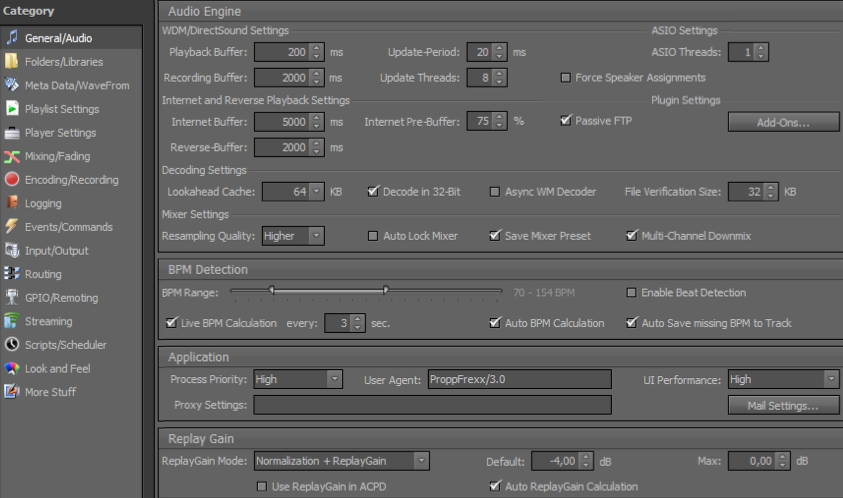This screenshot has height=498, width=843.
Task: Open the Playlist Settings category
Action: pyautogui.click(x=72, y=109)
